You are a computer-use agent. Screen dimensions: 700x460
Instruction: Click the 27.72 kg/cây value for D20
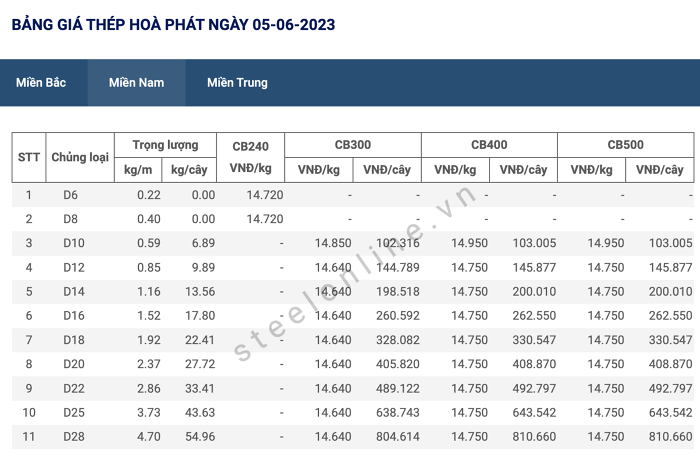(x=200, y=364)
